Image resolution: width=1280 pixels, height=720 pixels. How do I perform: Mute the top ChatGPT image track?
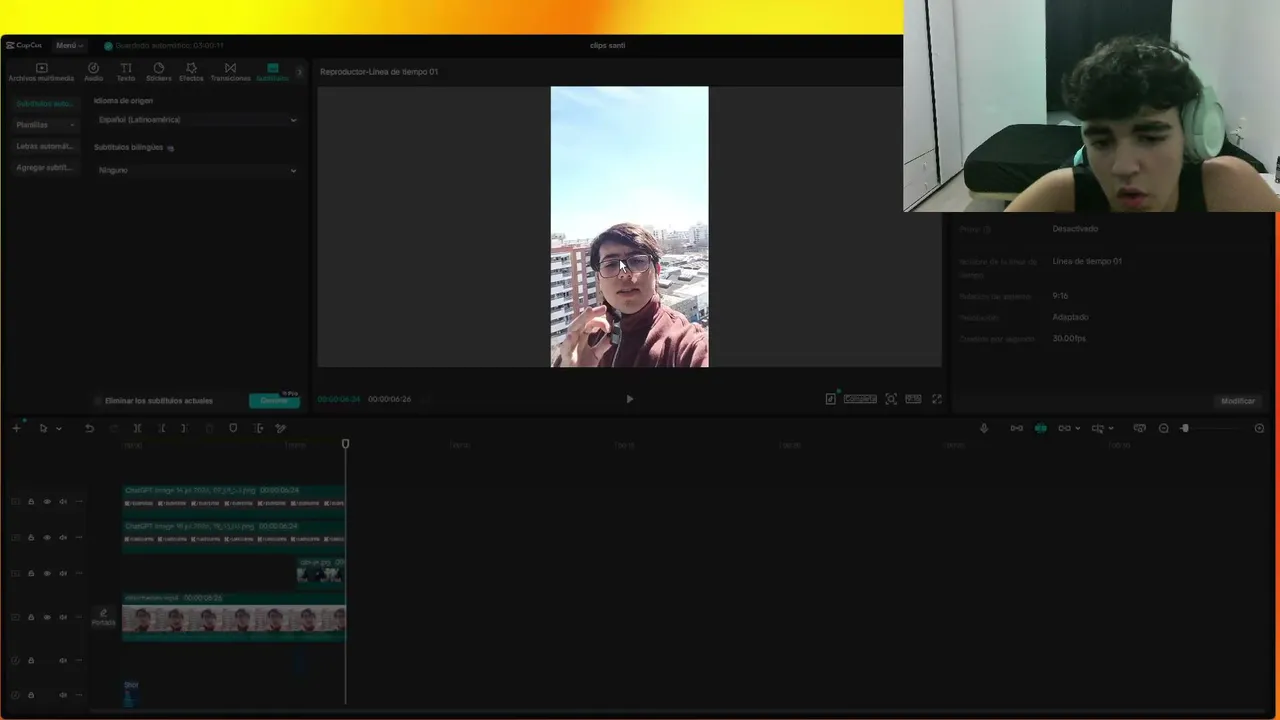click(63, 502)
